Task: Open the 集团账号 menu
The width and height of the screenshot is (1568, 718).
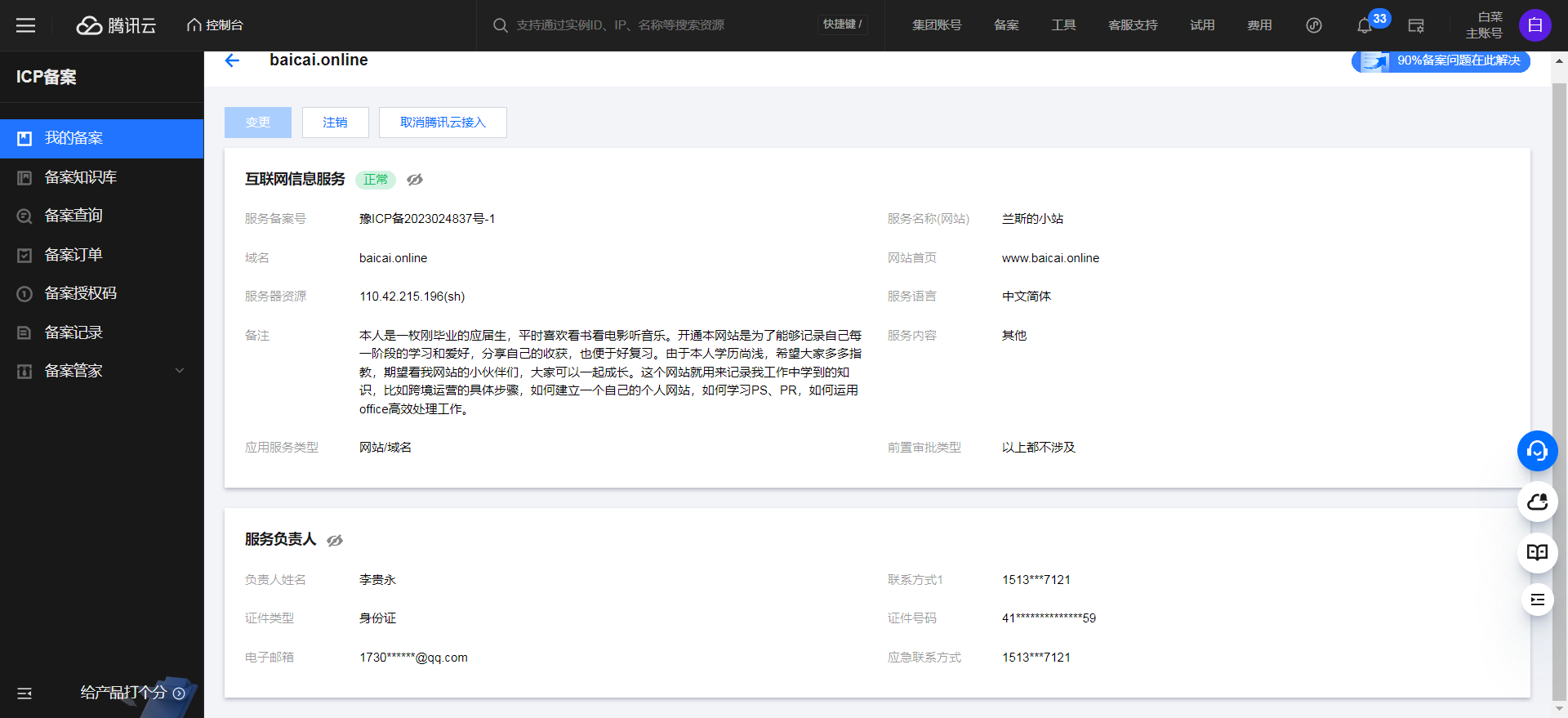Action: (937, 25)
